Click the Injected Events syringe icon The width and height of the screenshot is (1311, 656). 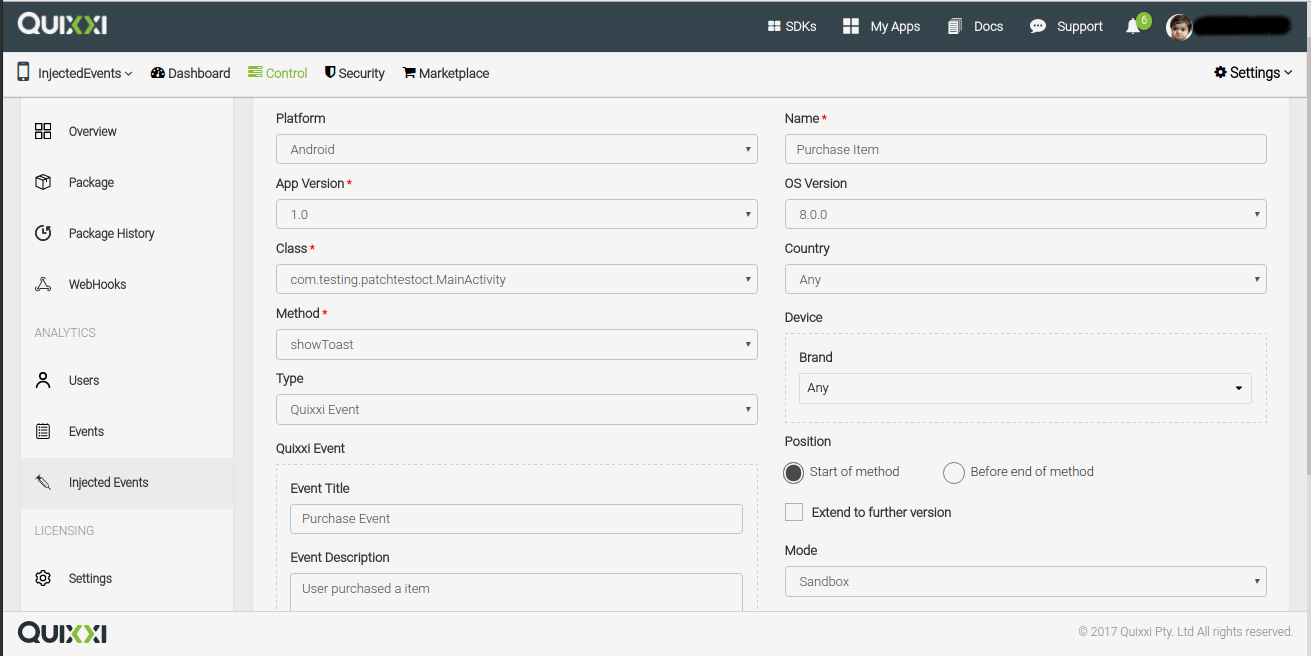pyautogui.click(x=43, y=482)
